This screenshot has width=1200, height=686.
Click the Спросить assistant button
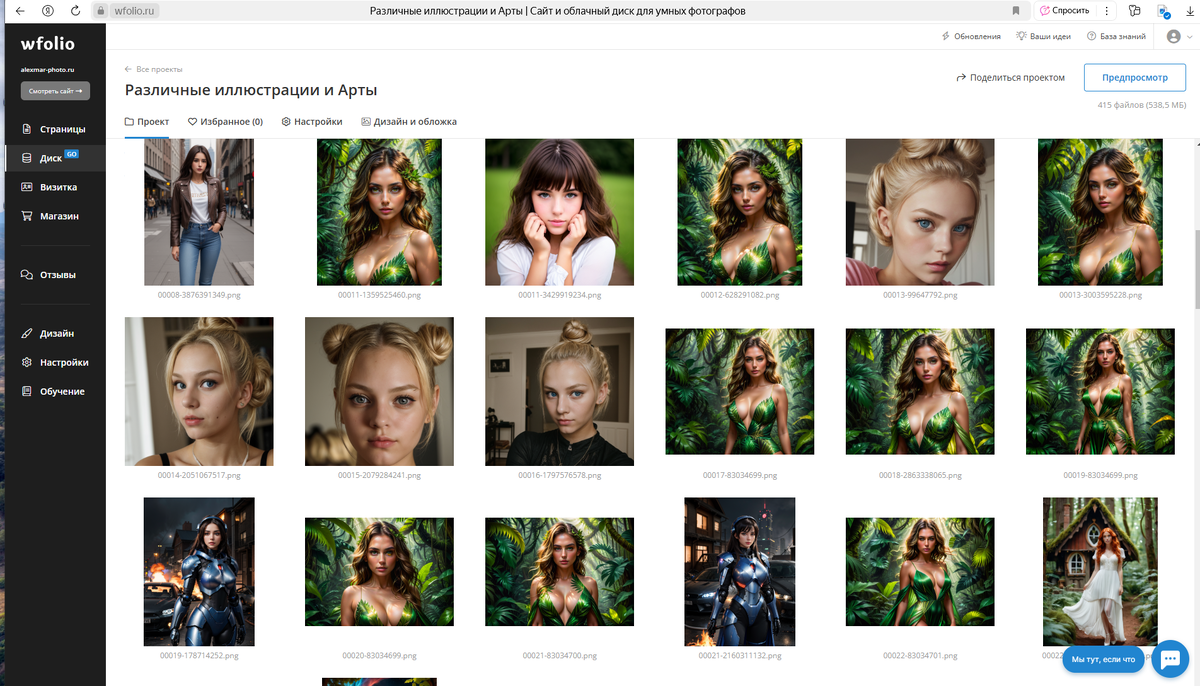click(1064, 11)
